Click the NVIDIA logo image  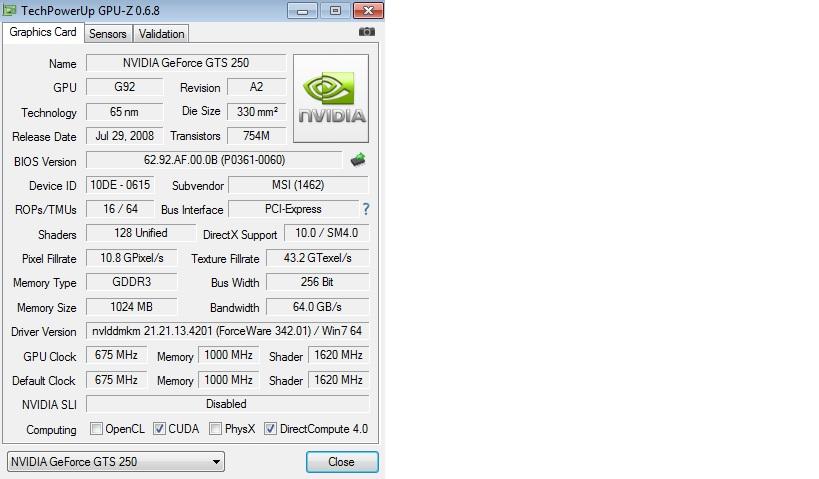[331, 98]
